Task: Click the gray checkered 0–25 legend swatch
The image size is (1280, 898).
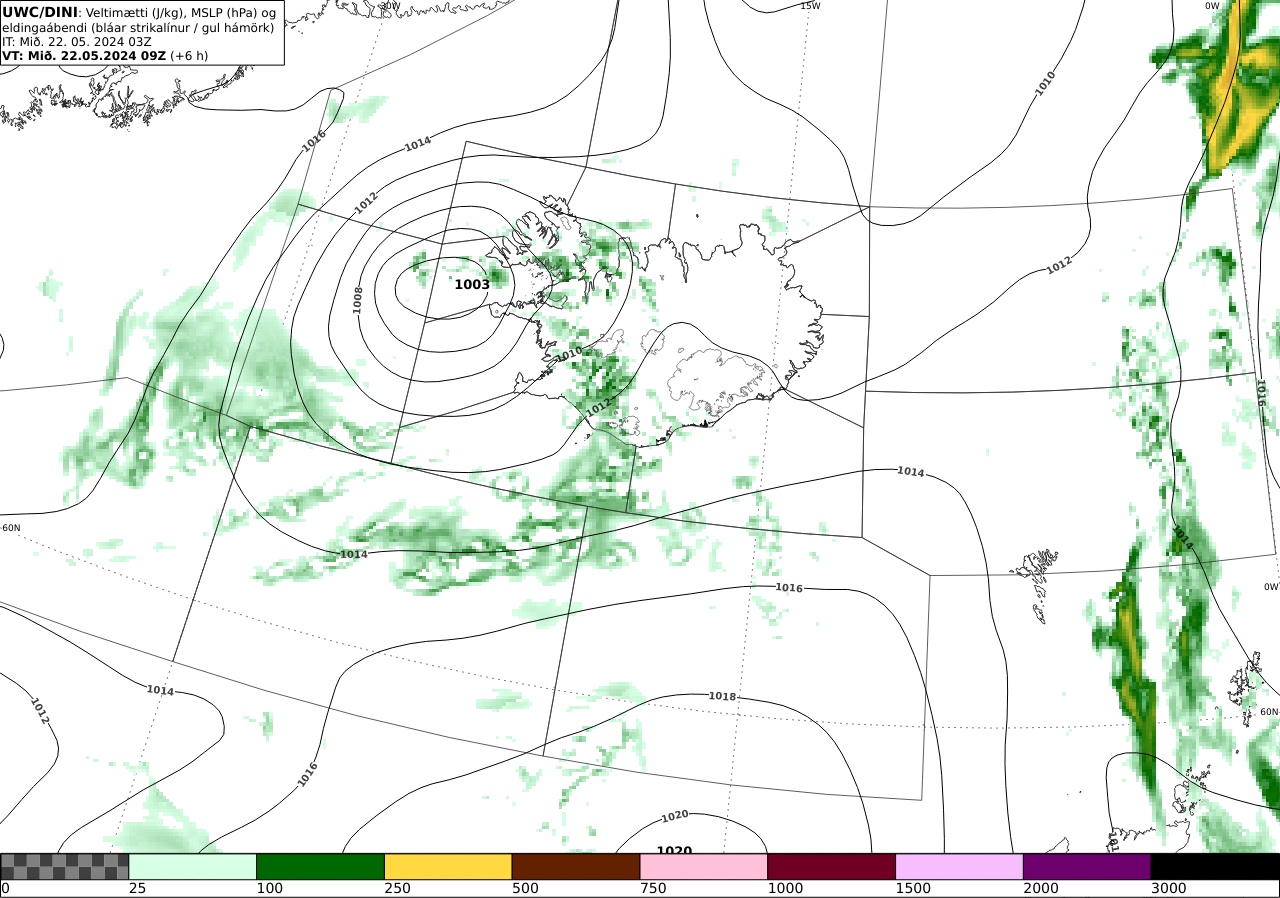Action: (x=65, y=866)
